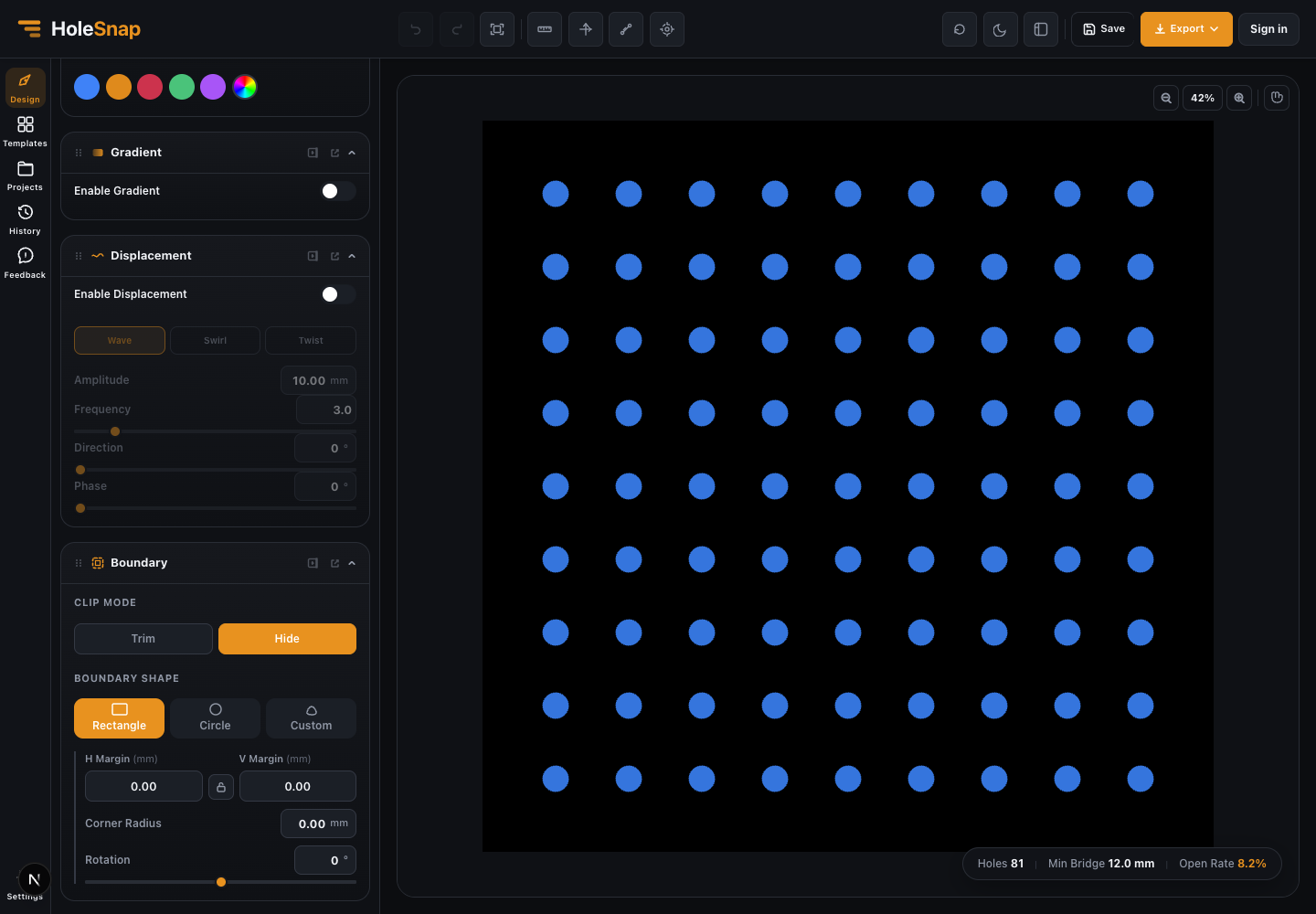Pick the orange color swatch
Viewport: 1316px width, 914px height.
coord(119,87)
